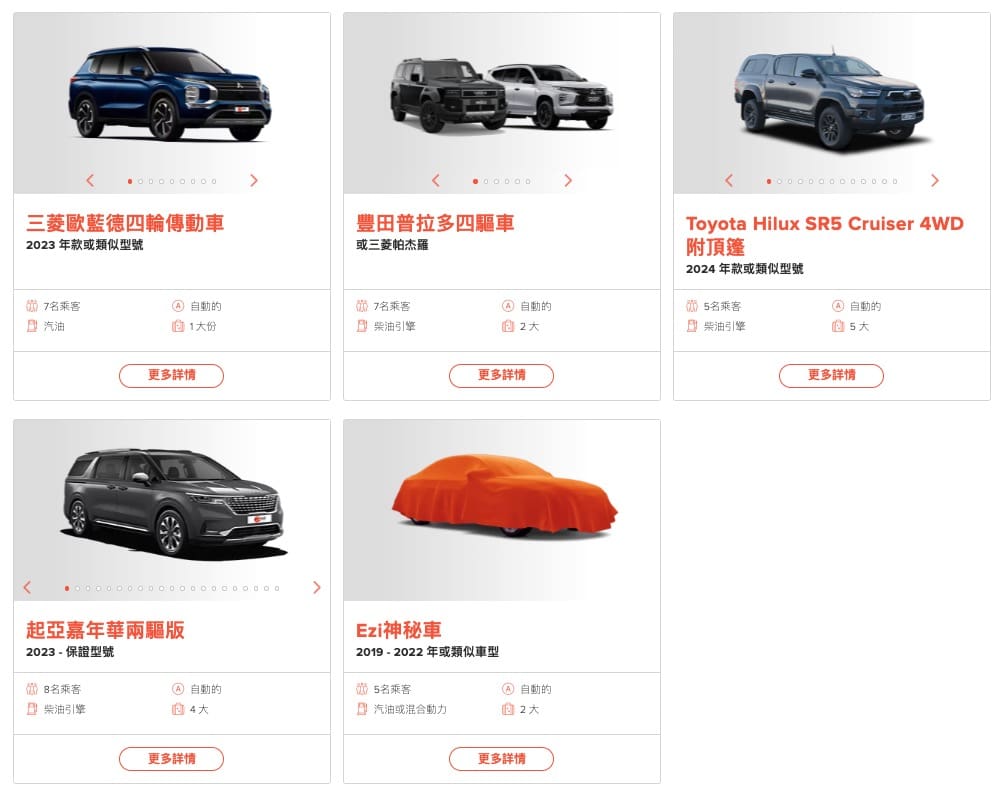Advance Toyota Prado carousel with right arrow
The width and height of the screenshot is (1002, 802).
(568, 181)
